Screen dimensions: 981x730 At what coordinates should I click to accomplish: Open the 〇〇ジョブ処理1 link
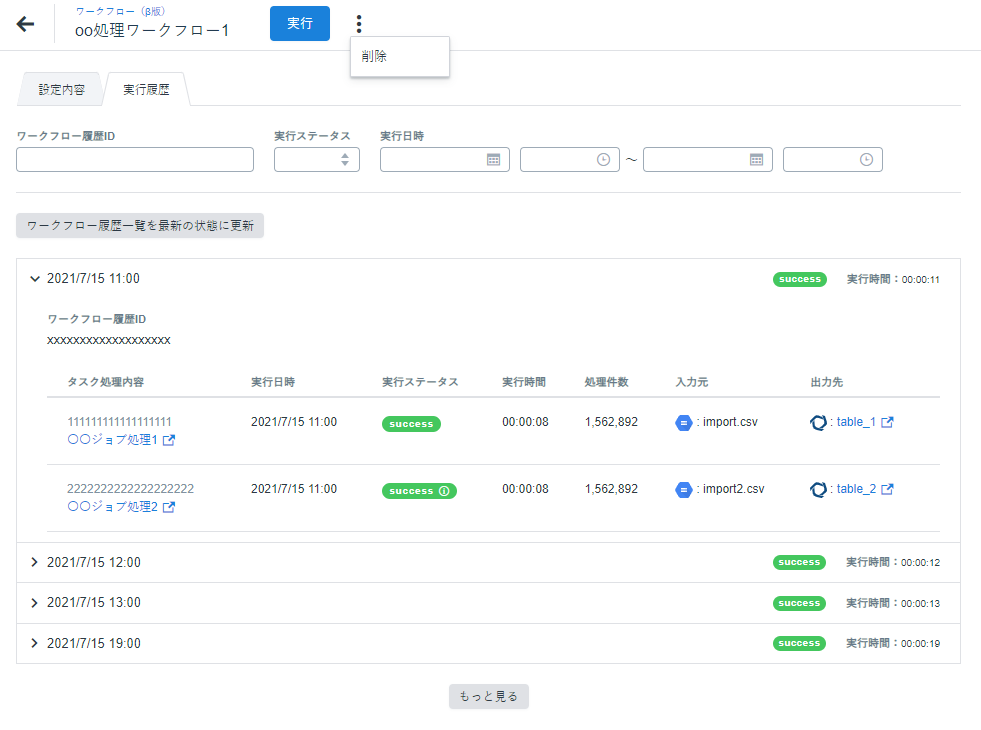coord(113,440)
